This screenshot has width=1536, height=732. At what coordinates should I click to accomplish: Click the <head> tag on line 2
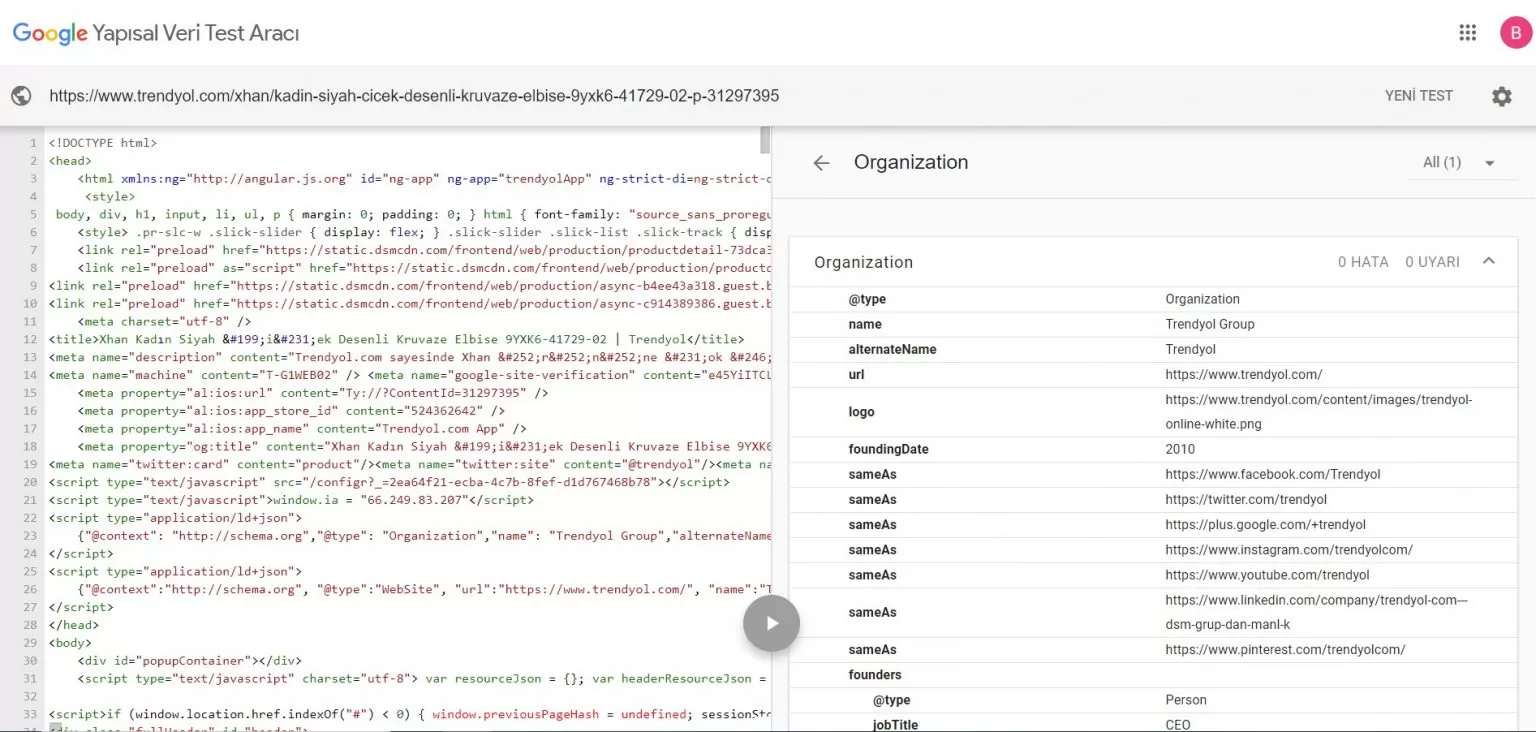click(x=70, y=160)
